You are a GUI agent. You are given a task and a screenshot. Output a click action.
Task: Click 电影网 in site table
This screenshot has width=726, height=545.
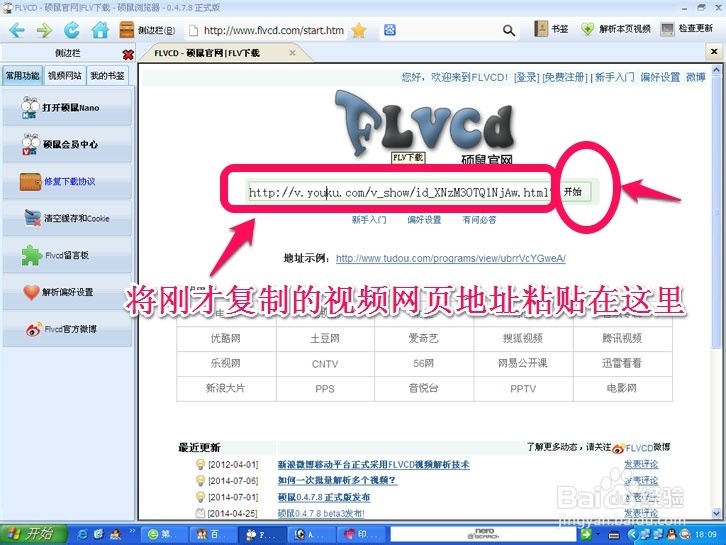[x=622, y=388]
